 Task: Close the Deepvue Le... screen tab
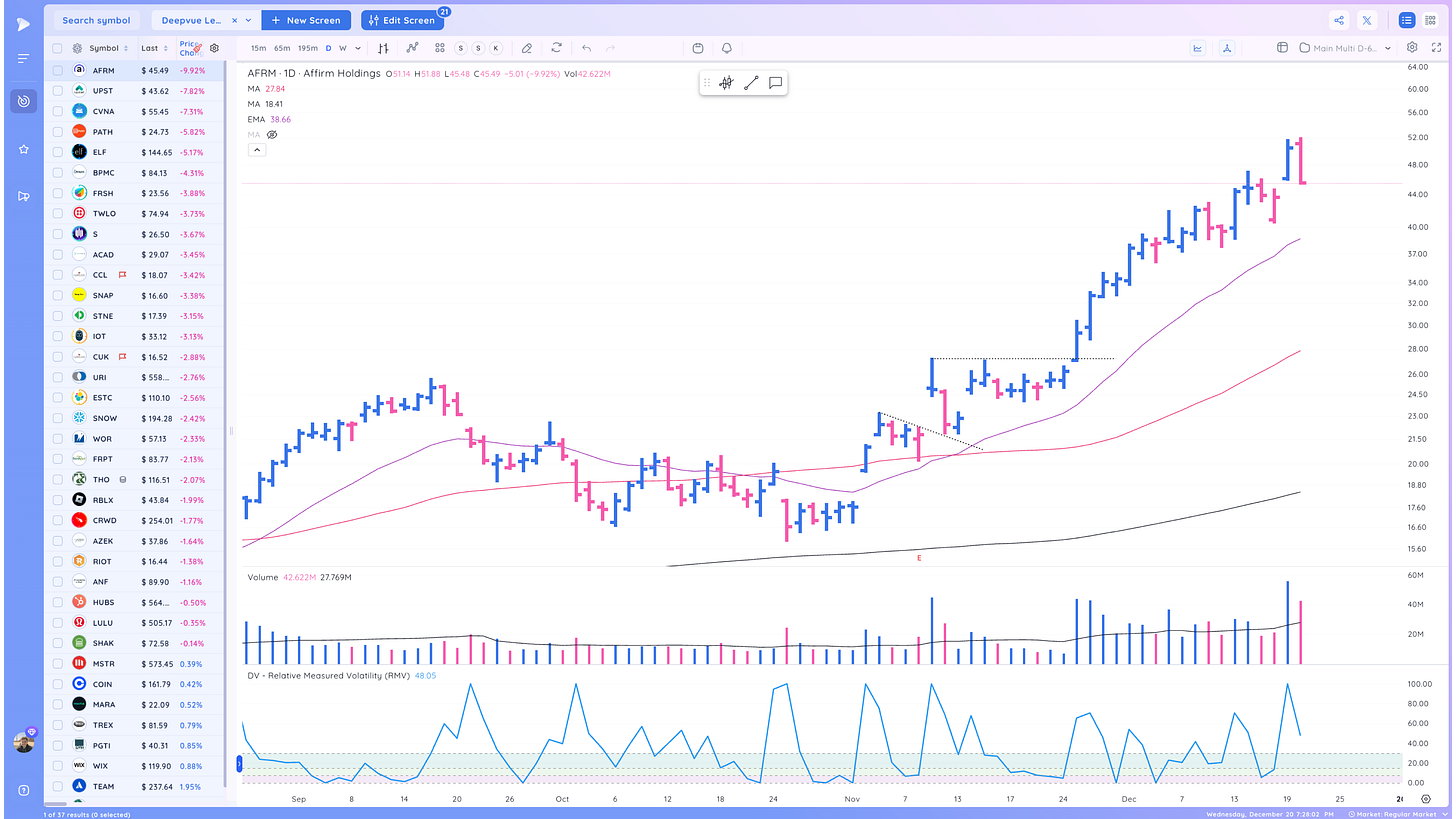tap(234, 20)
